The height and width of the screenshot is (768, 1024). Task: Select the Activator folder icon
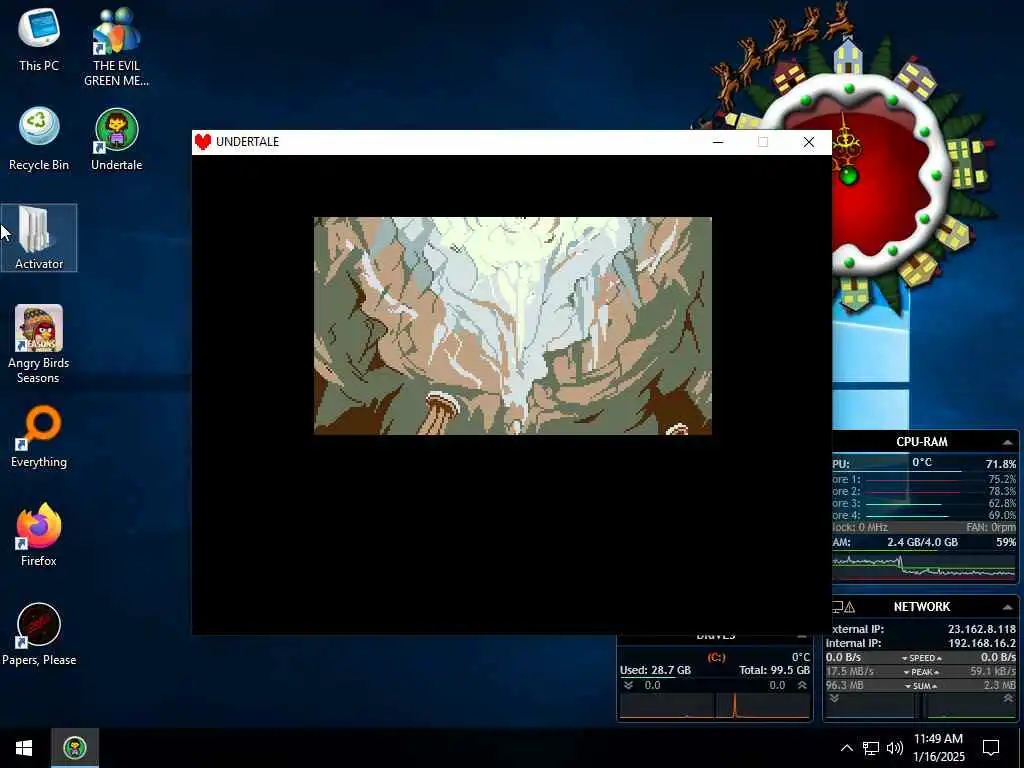[39, 238]
